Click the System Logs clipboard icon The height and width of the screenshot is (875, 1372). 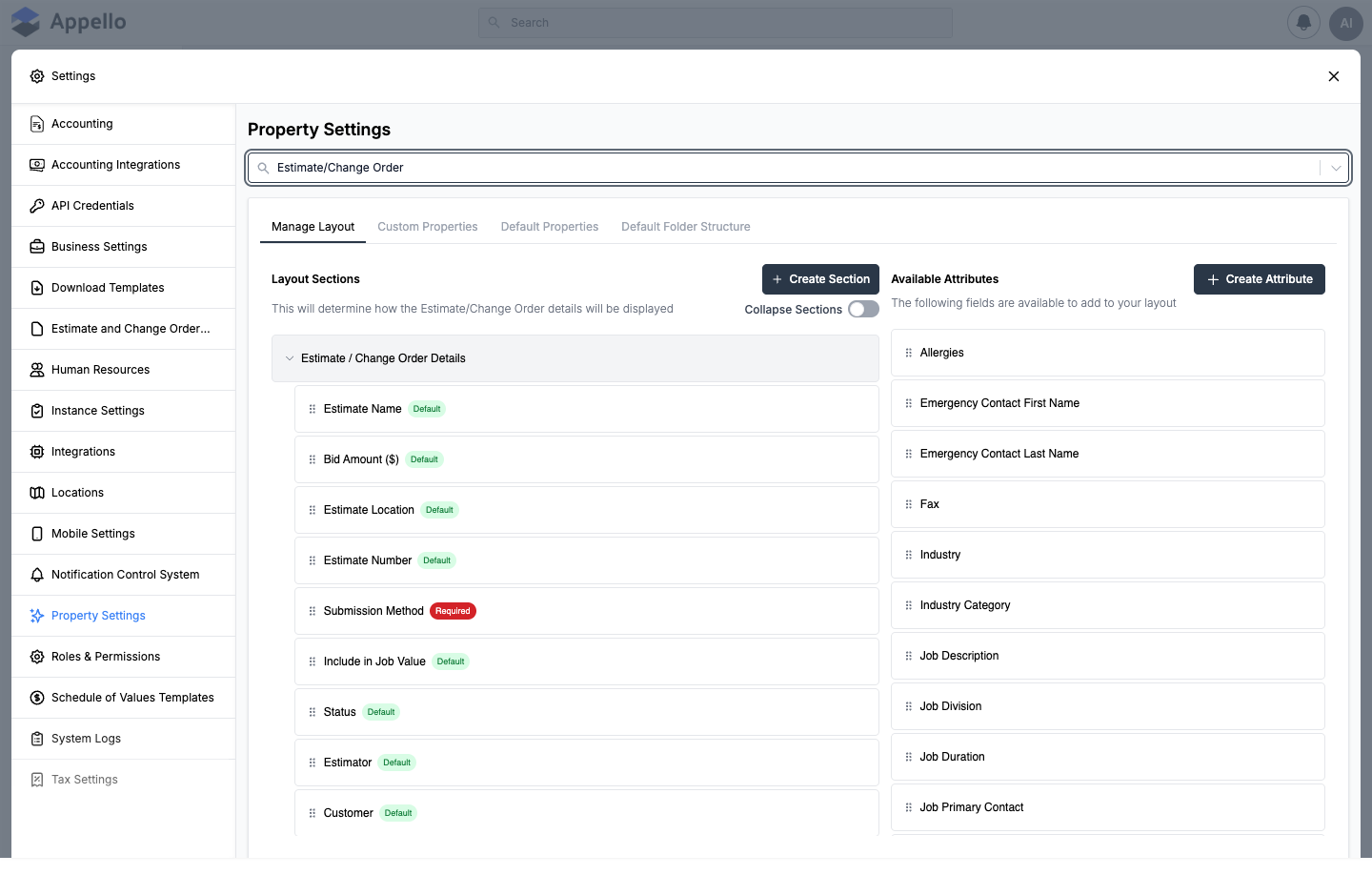tap(37, 739)
